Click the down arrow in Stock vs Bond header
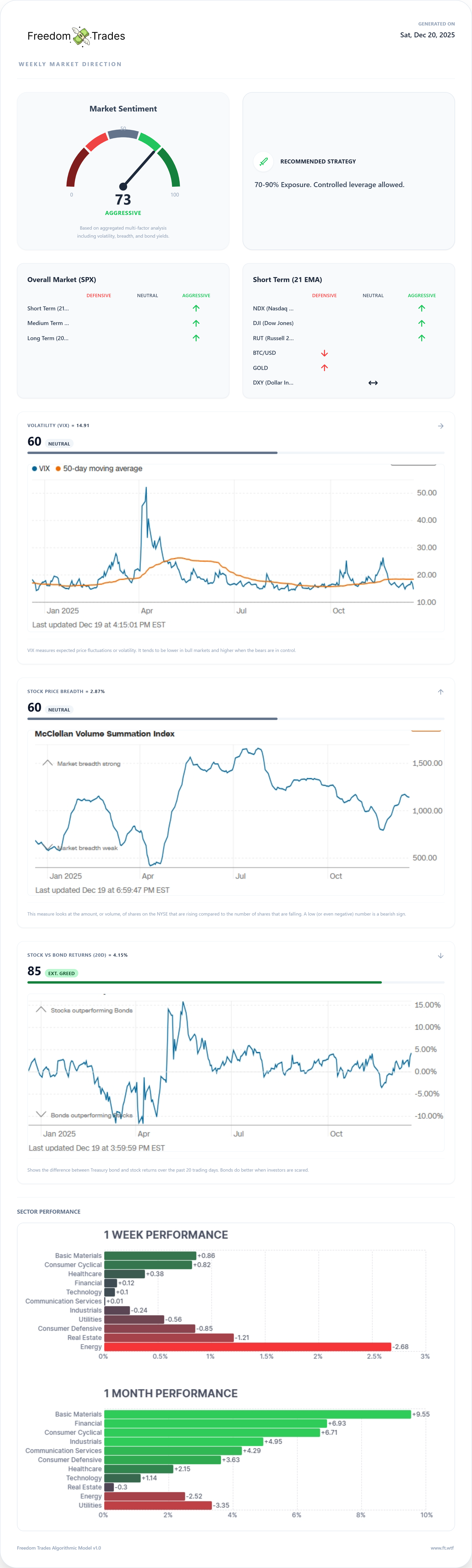 [440, 956]
